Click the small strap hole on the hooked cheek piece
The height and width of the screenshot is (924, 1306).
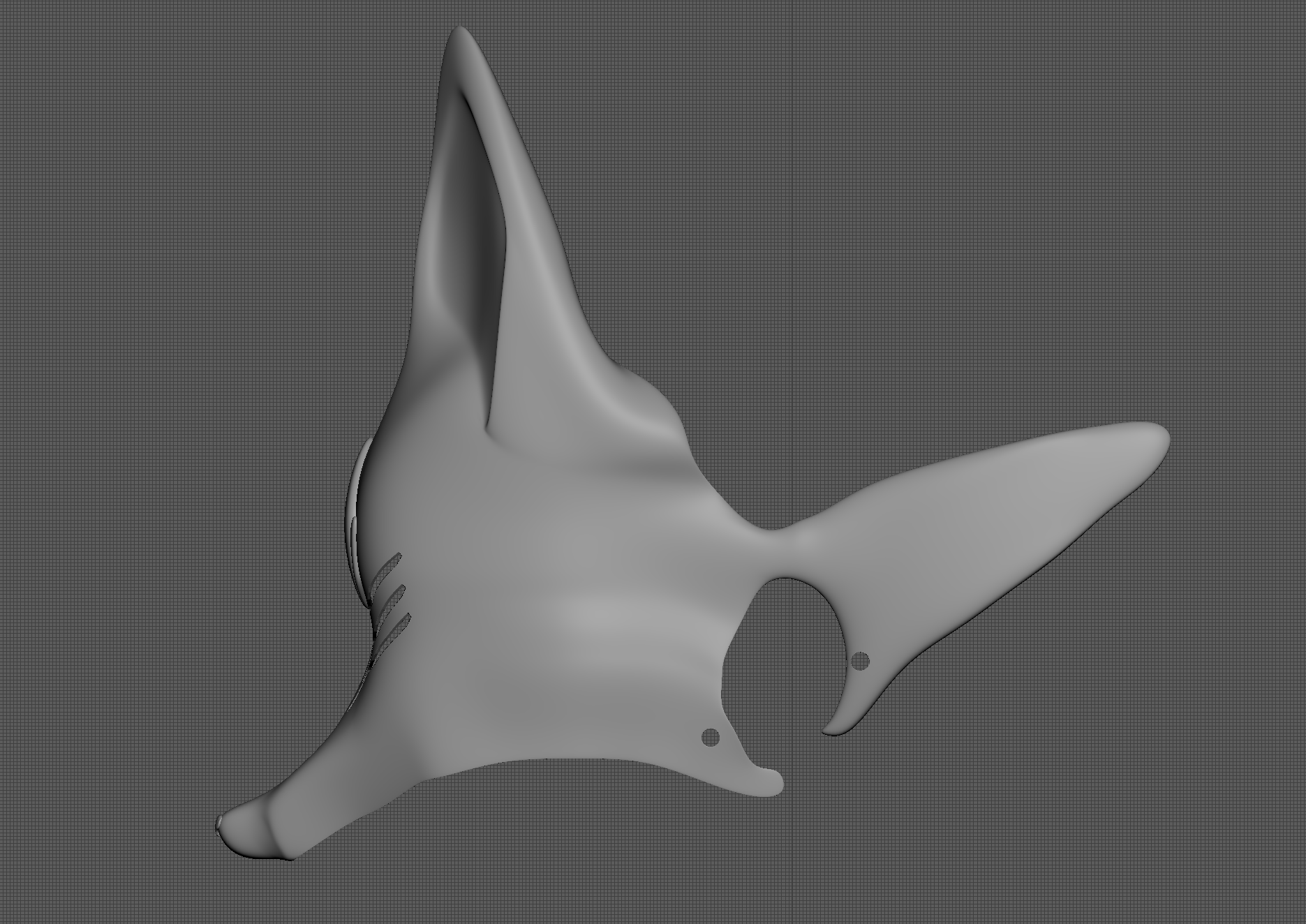tap(860, 661)
